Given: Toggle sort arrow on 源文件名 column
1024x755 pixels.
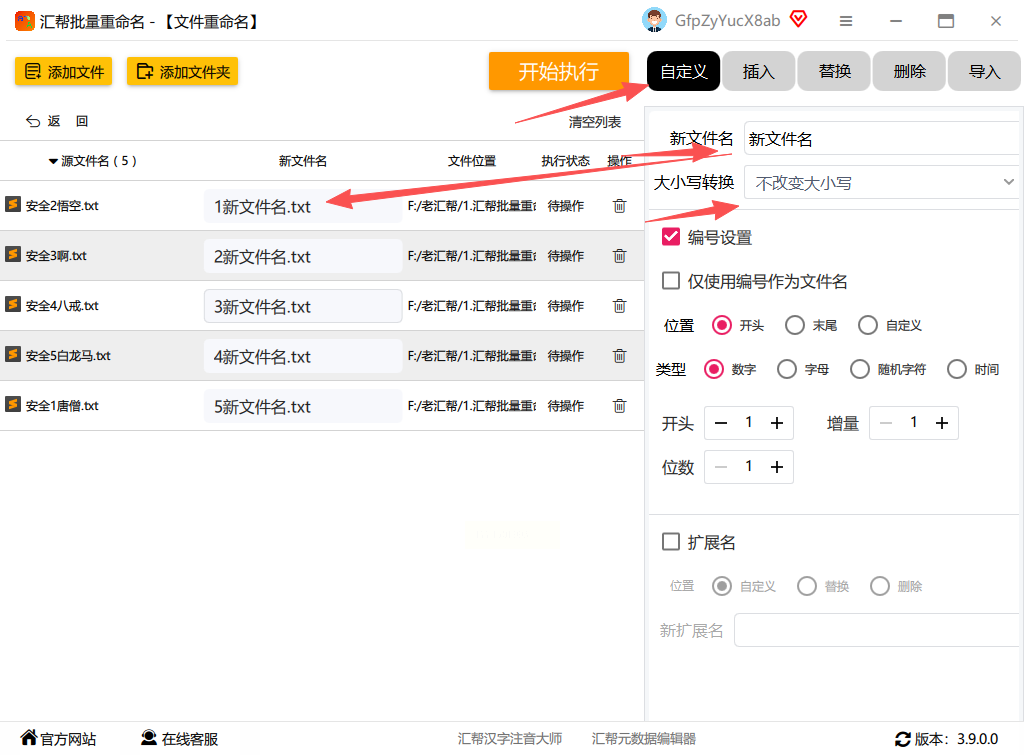Looking at the screenshot, I should (x=53, y=161).
